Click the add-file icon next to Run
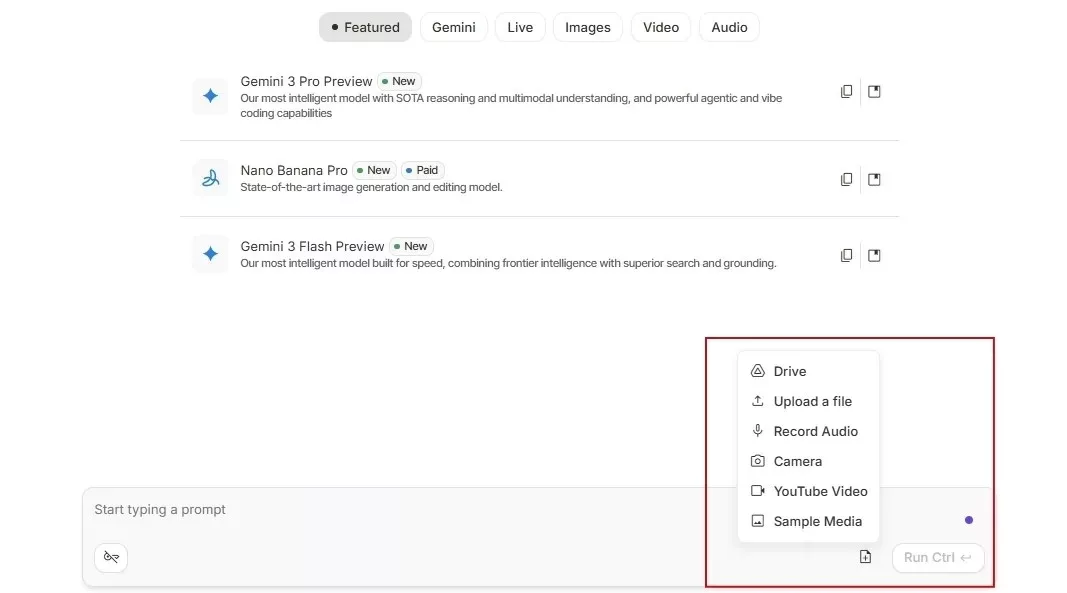The image size is (1067, 593). (x=865, y=557)
